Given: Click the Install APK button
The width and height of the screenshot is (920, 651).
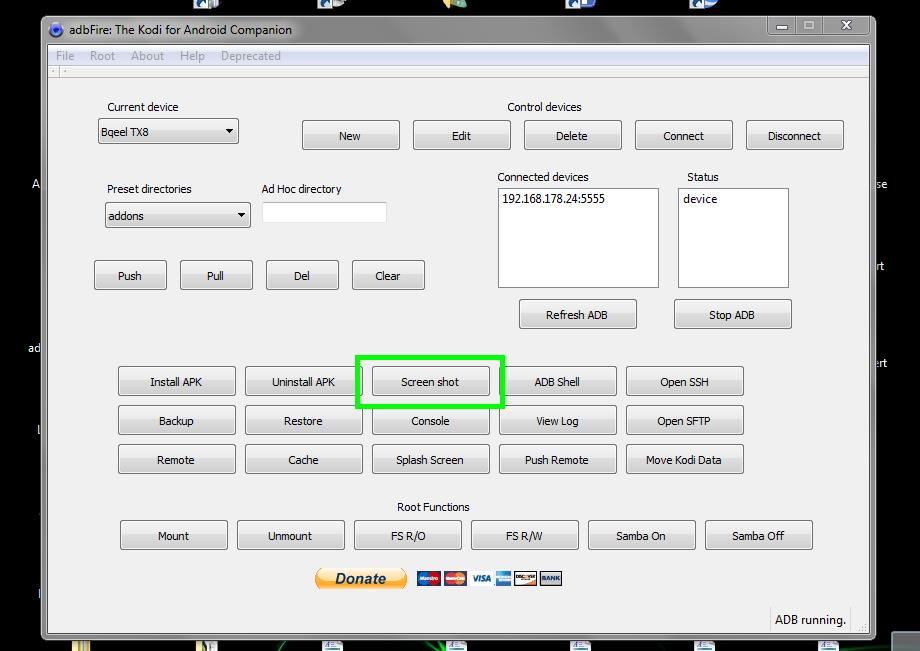Looking at the screenshot, I should pyautogui.click(x=177, y=381).
